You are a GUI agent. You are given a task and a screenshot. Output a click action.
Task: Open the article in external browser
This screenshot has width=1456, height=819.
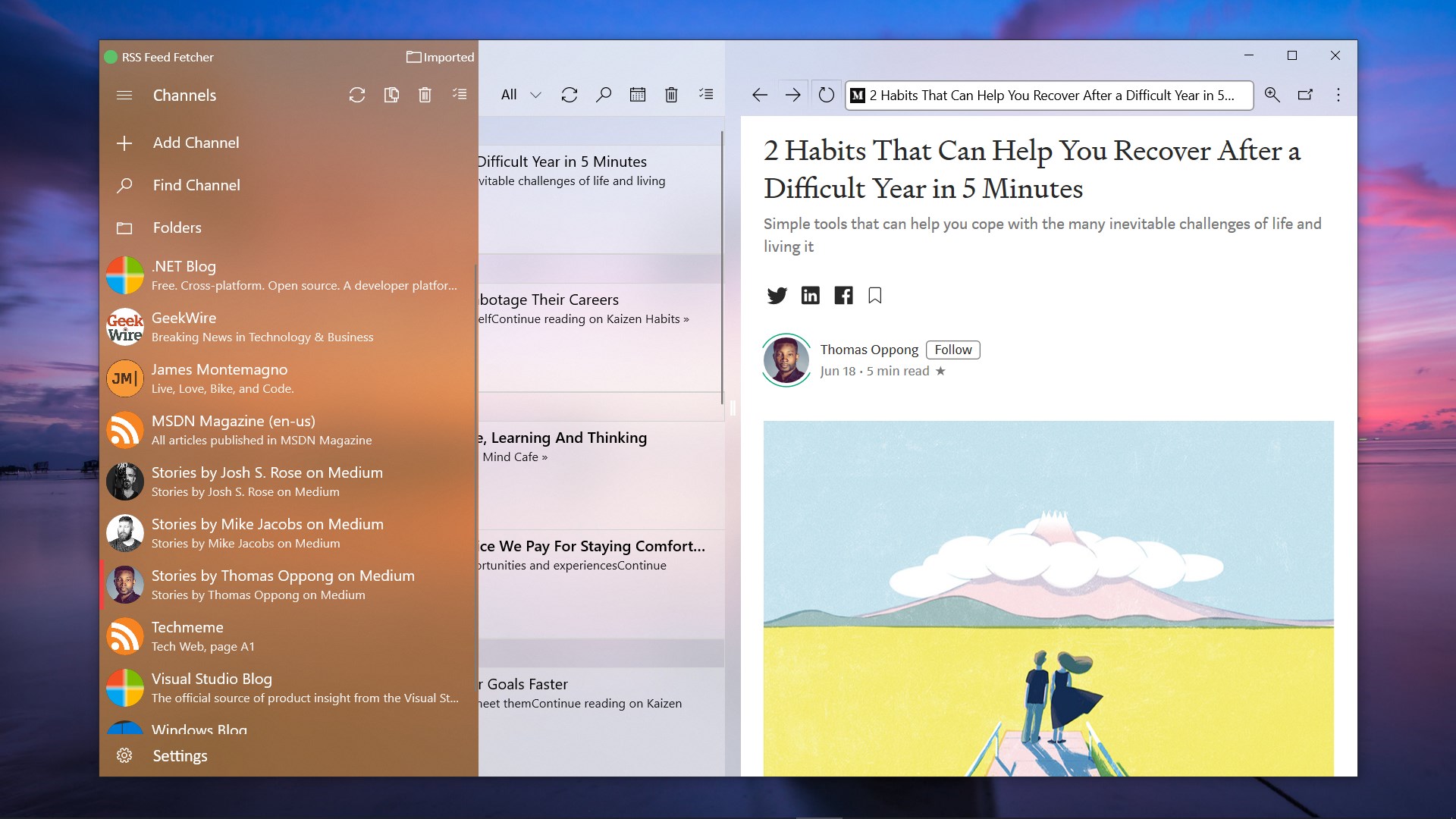[1305, 95]
